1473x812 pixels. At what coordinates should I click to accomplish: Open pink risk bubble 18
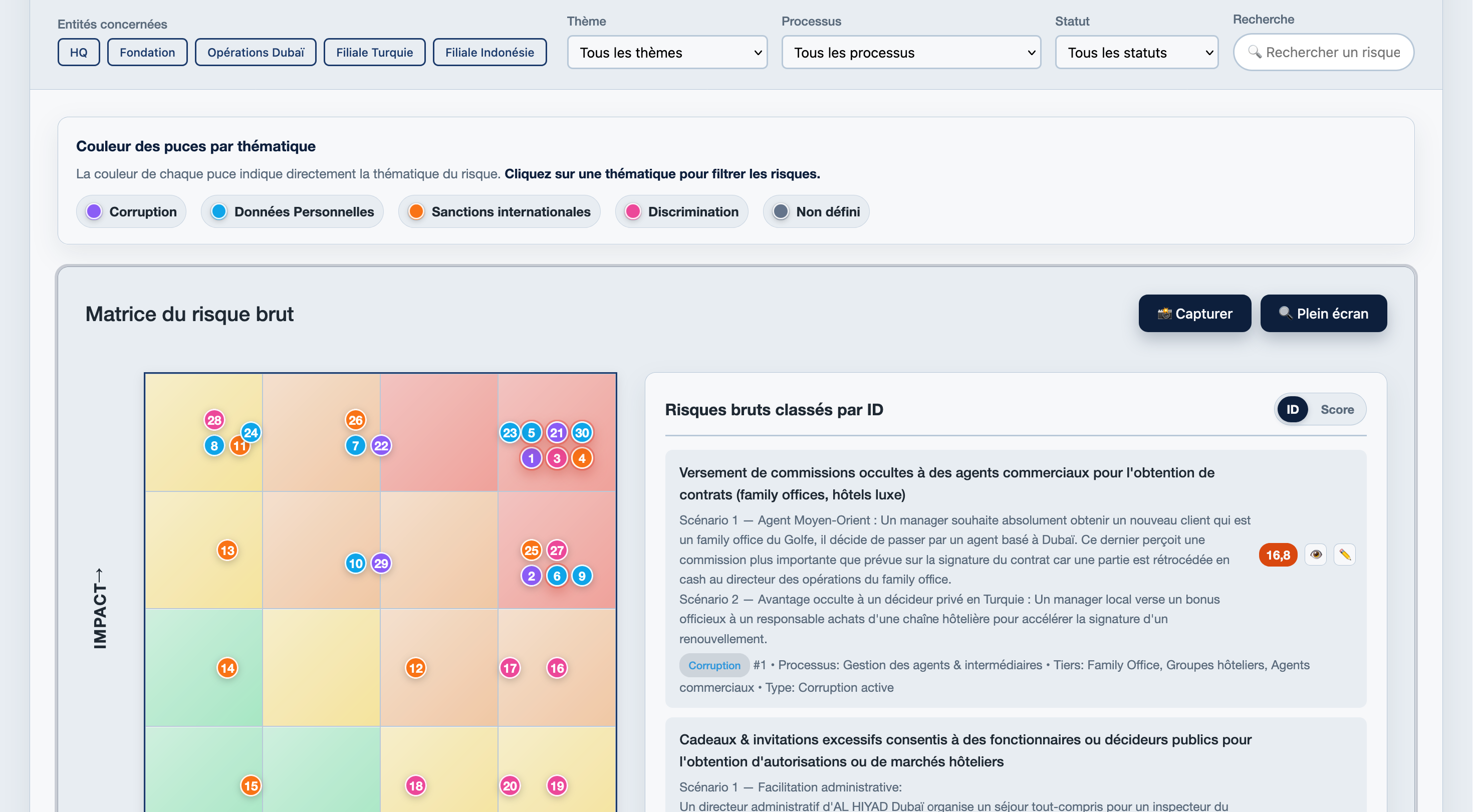tap(416, 785)
